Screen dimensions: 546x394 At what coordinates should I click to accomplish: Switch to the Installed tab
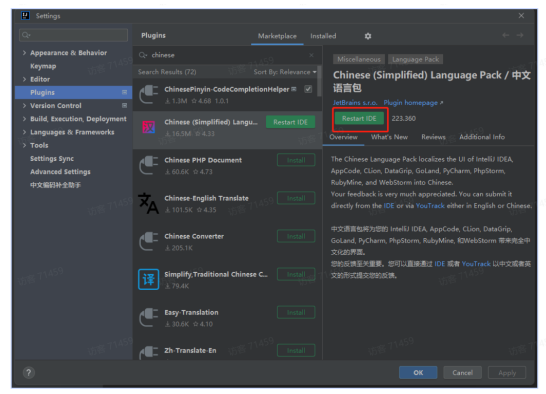click(323, 36)
